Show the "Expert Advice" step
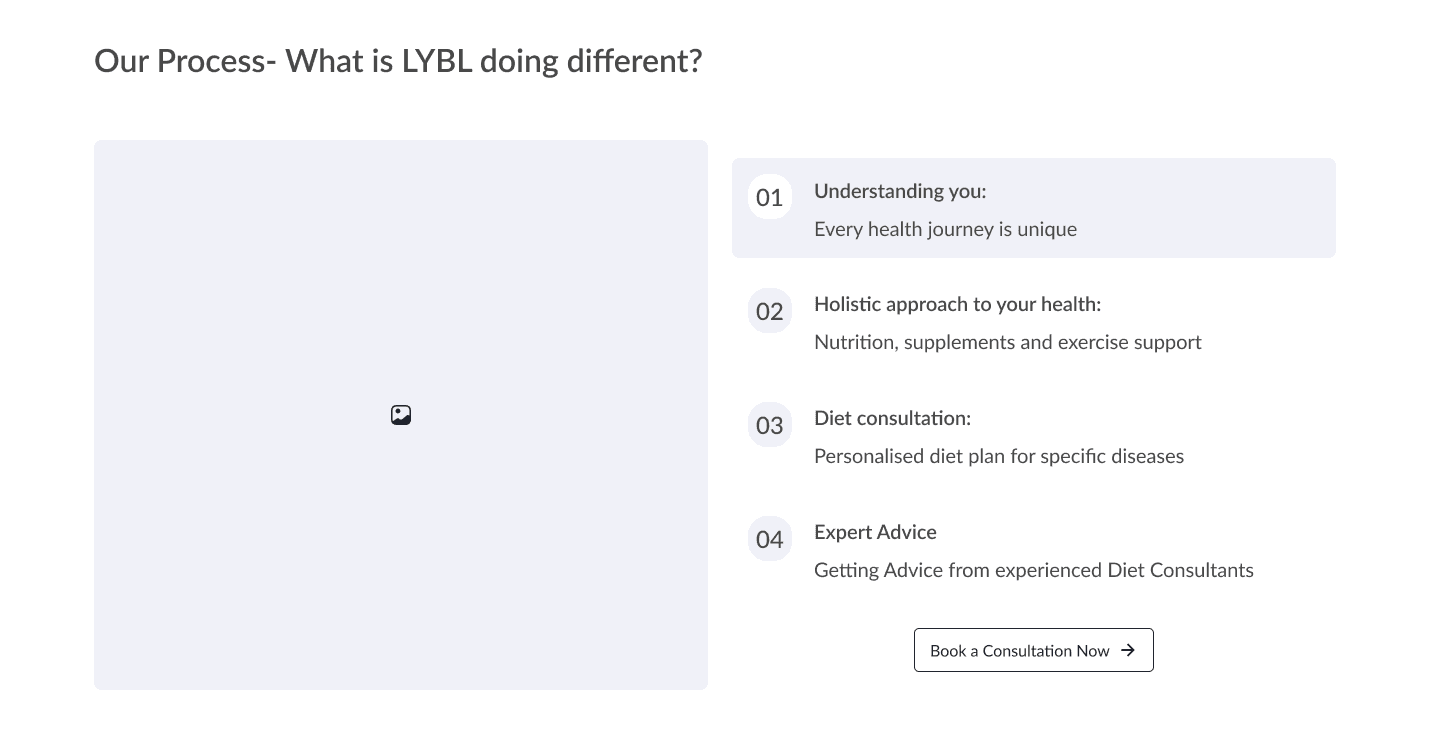The height and width of the screenshot is (755, 1438). coord(875,532)
